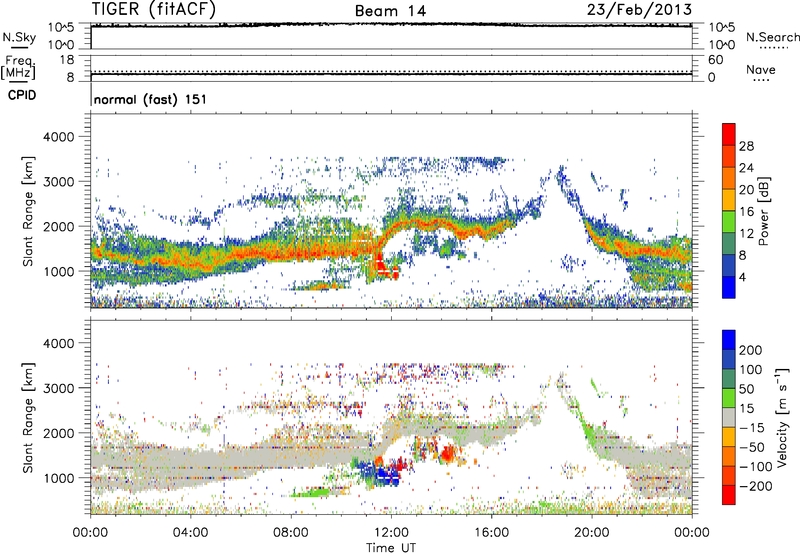This screenshot has width=800, height=554.
Task: Click the 1000 tick on velocity panel axis
Action: [x=59, y=478]
